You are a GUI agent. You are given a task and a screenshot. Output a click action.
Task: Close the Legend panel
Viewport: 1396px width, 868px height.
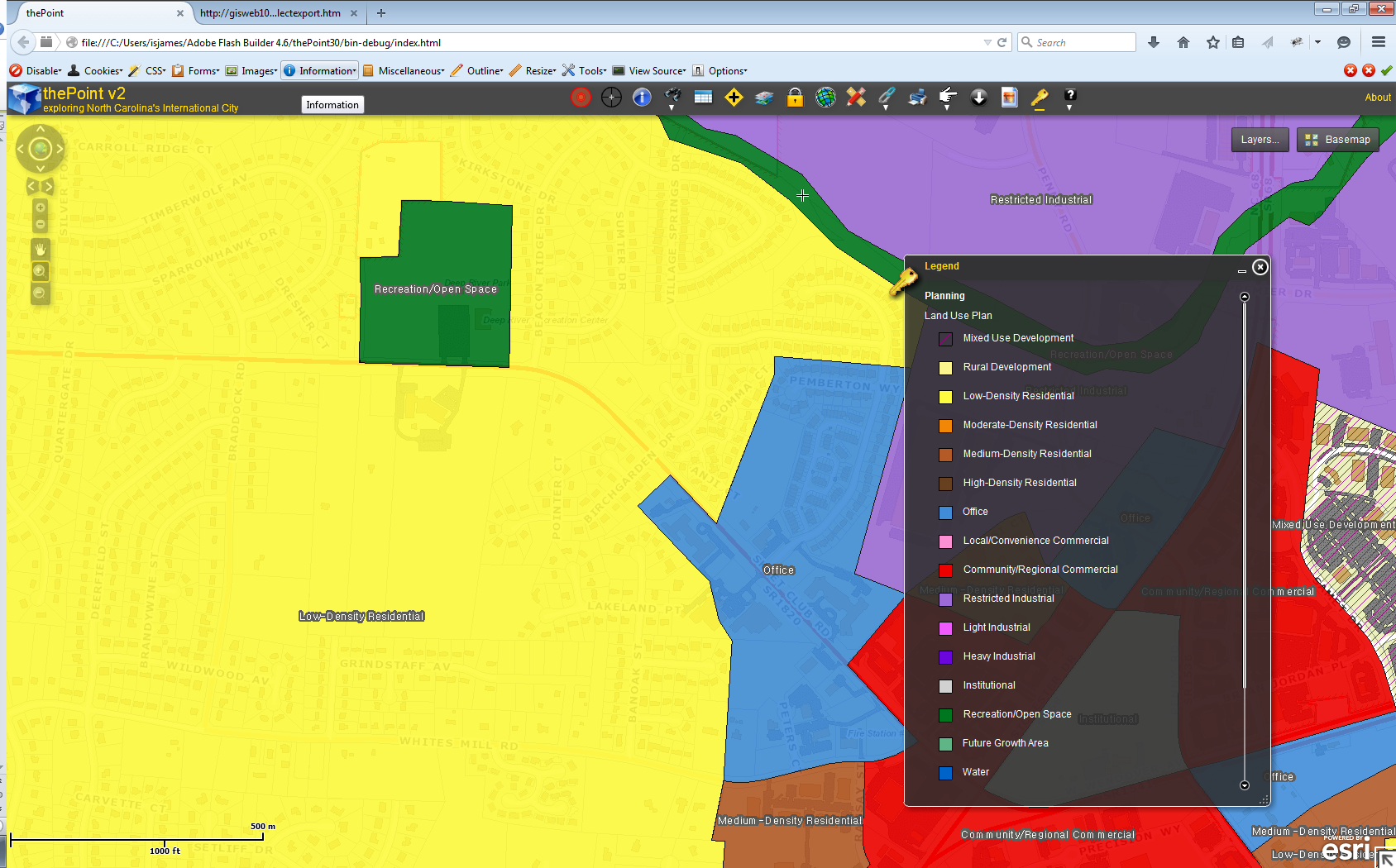point(1260,267)
